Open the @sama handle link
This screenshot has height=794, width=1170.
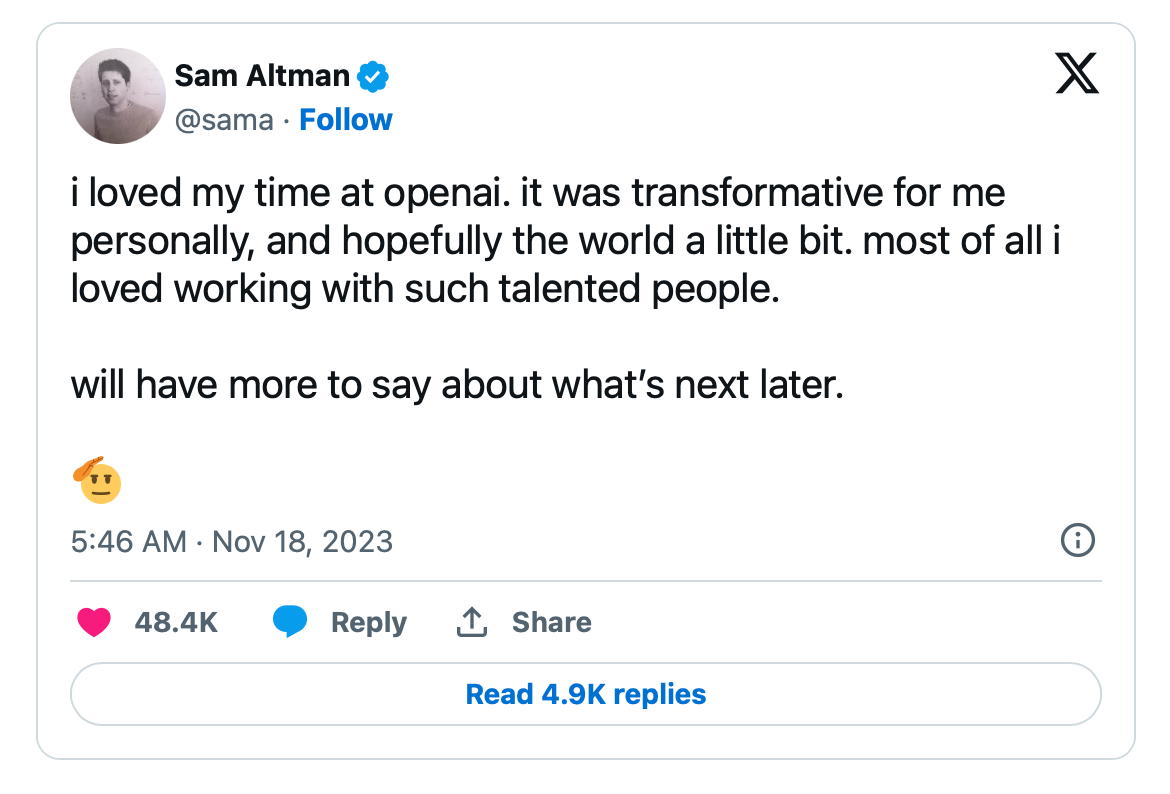point(223,120)
